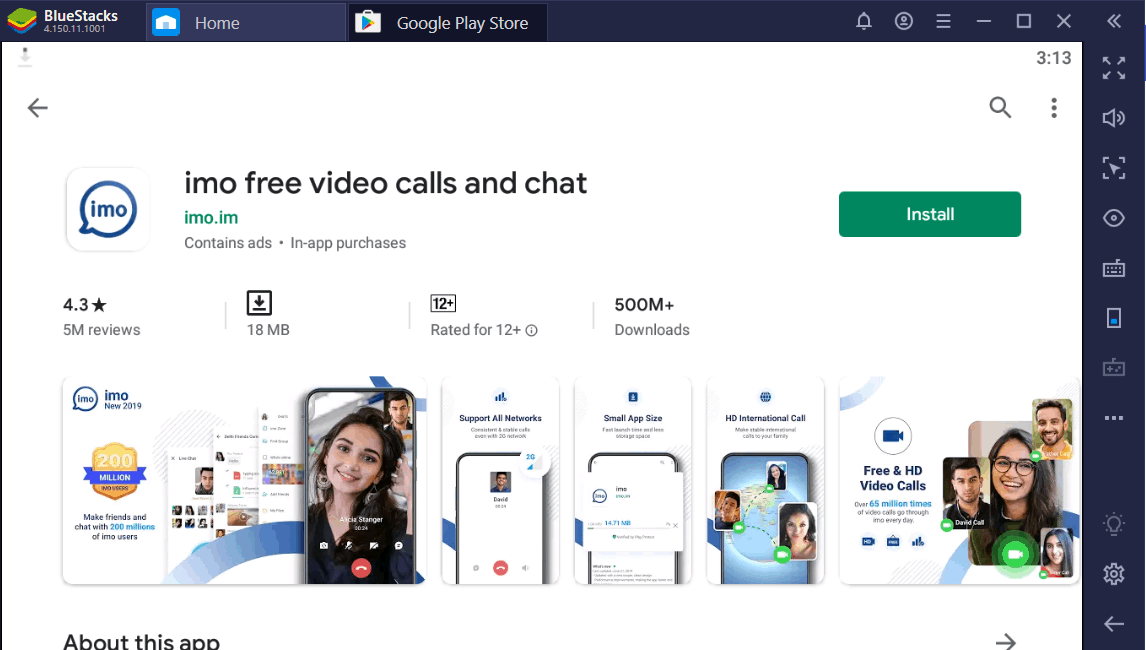Toggle BlueStacks fullscreen mode

(1114, 68)
